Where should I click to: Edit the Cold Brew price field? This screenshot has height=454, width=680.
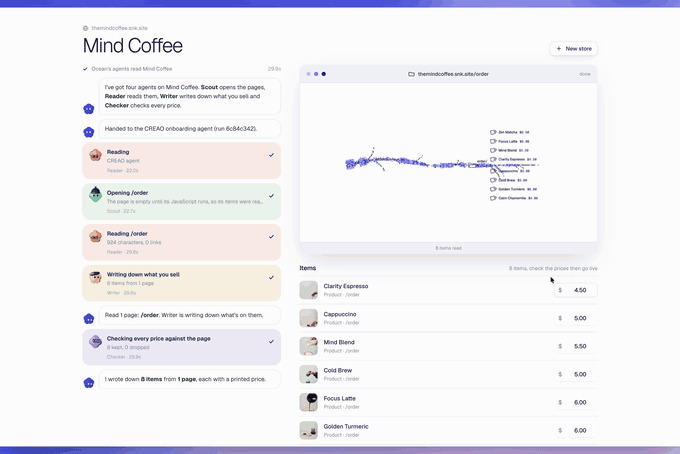click(575, 374)
